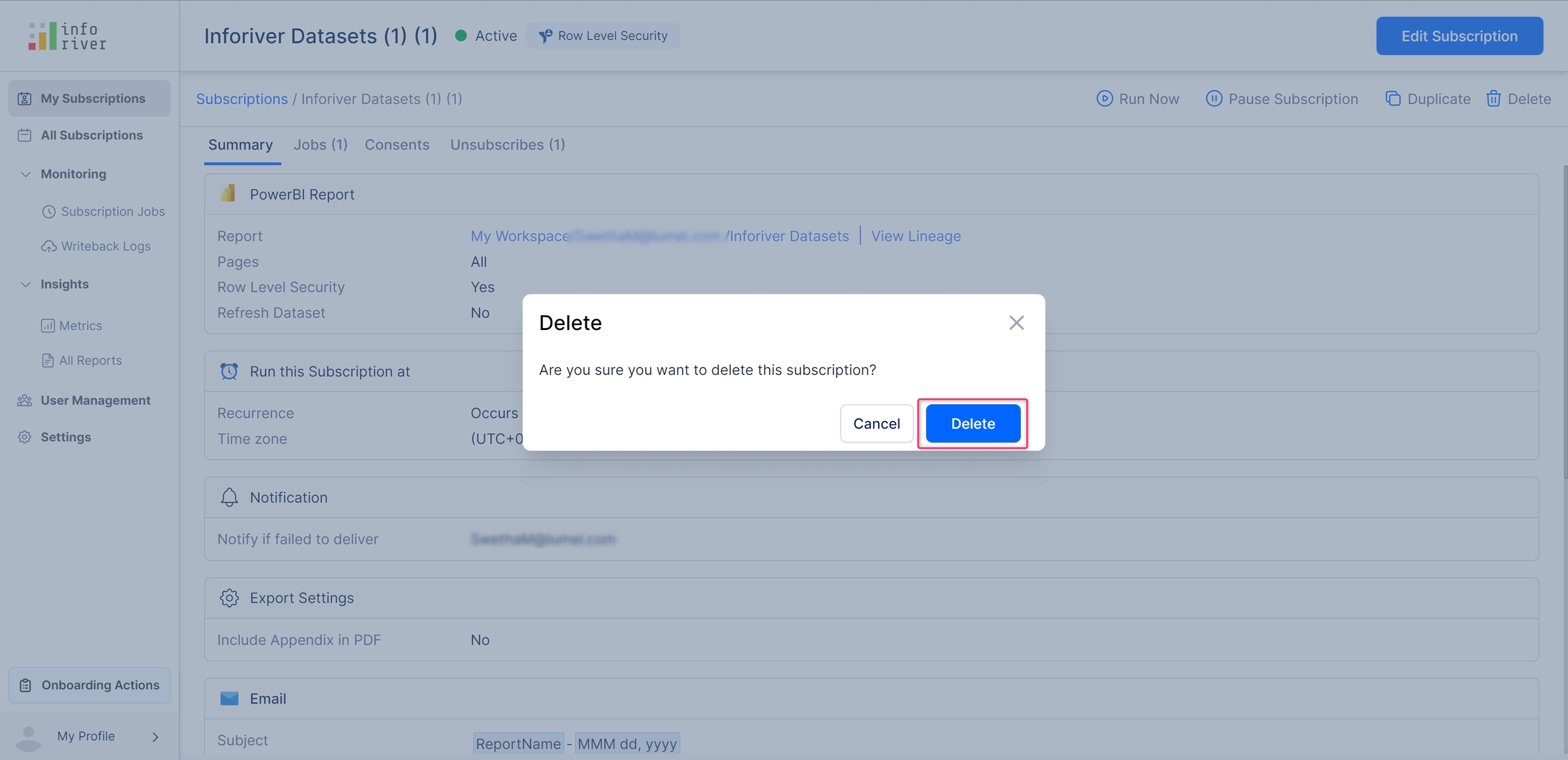This screenshot has width=1568, height=760.
Task: Click the Run Now play icon
Action: click(x=1104, y=99)
